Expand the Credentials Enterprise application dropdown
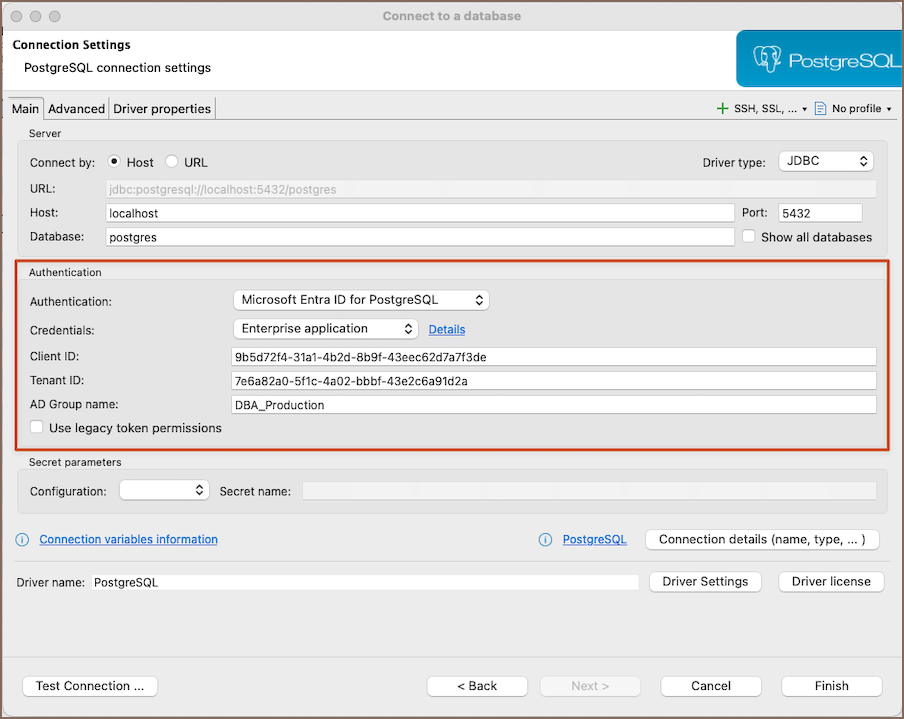 pyautogui.click(x=324, y=329)
